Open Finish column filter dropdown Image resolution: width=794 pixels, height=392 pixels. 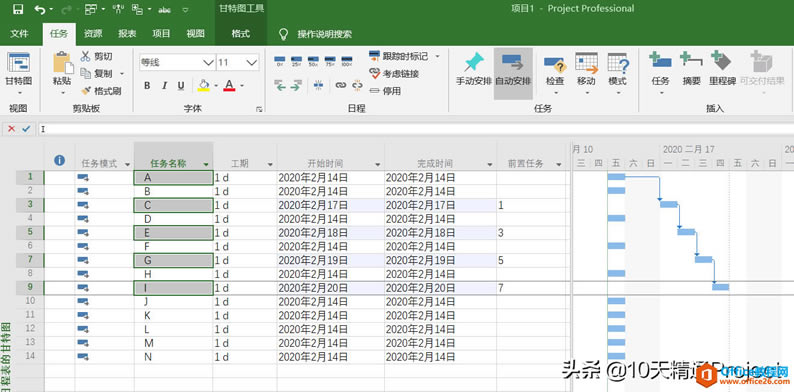click(x=490, y=164)
